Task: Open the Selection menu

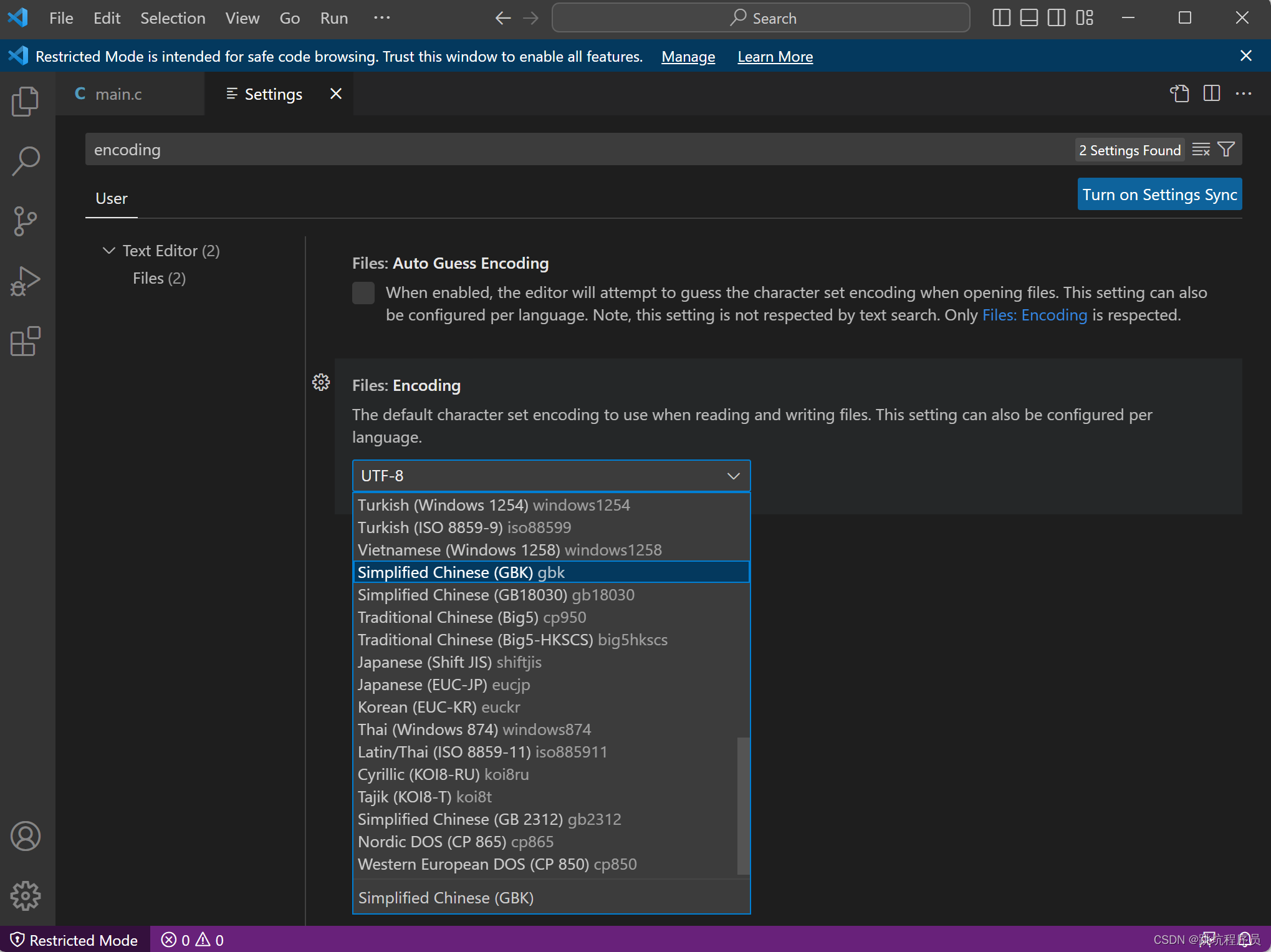Action: (173, 18)
